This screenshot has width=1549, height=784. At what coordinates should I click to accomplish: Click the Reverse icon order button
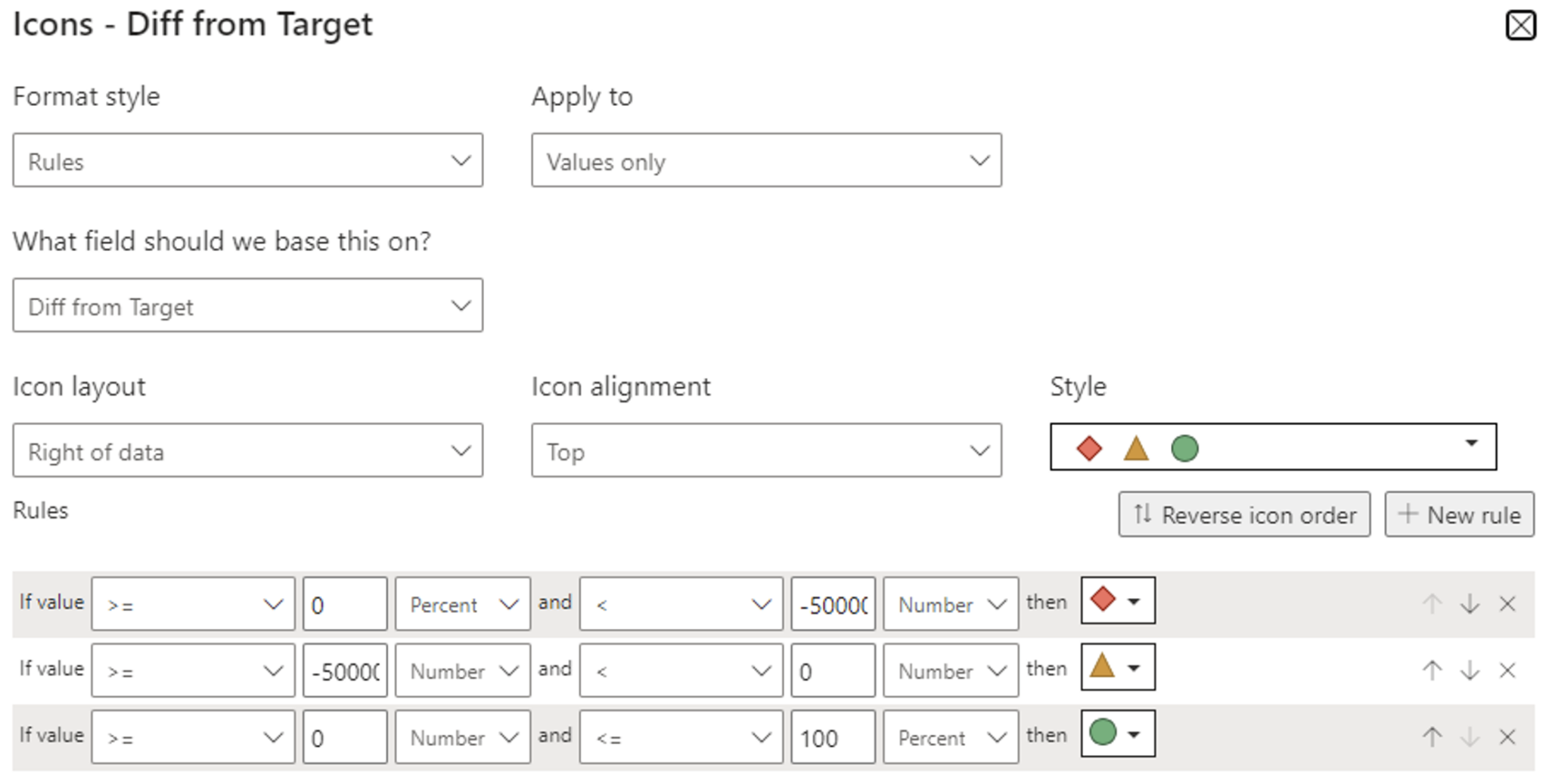(1243, 514)
